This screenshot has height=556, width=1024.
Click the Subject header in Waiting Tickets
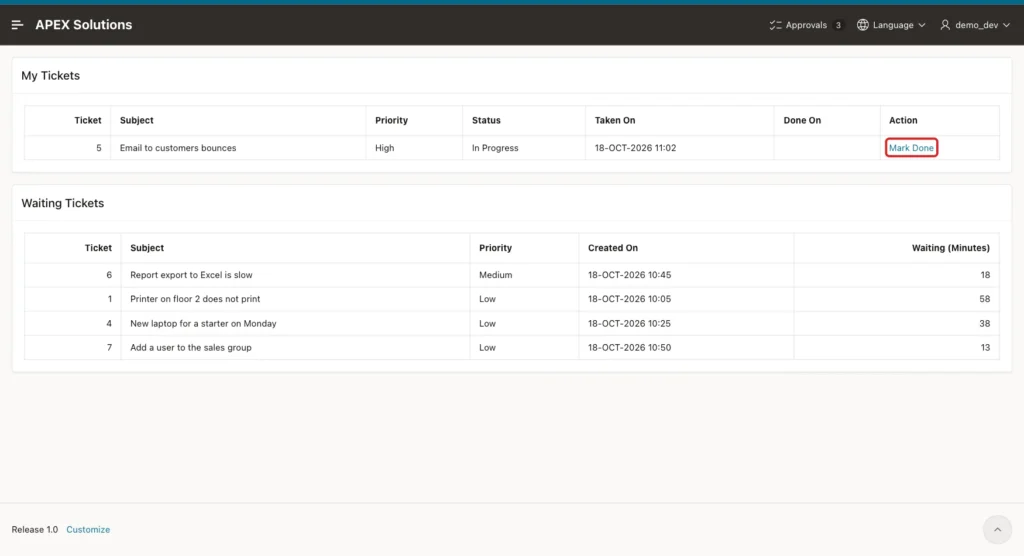(x=147, y=248)
